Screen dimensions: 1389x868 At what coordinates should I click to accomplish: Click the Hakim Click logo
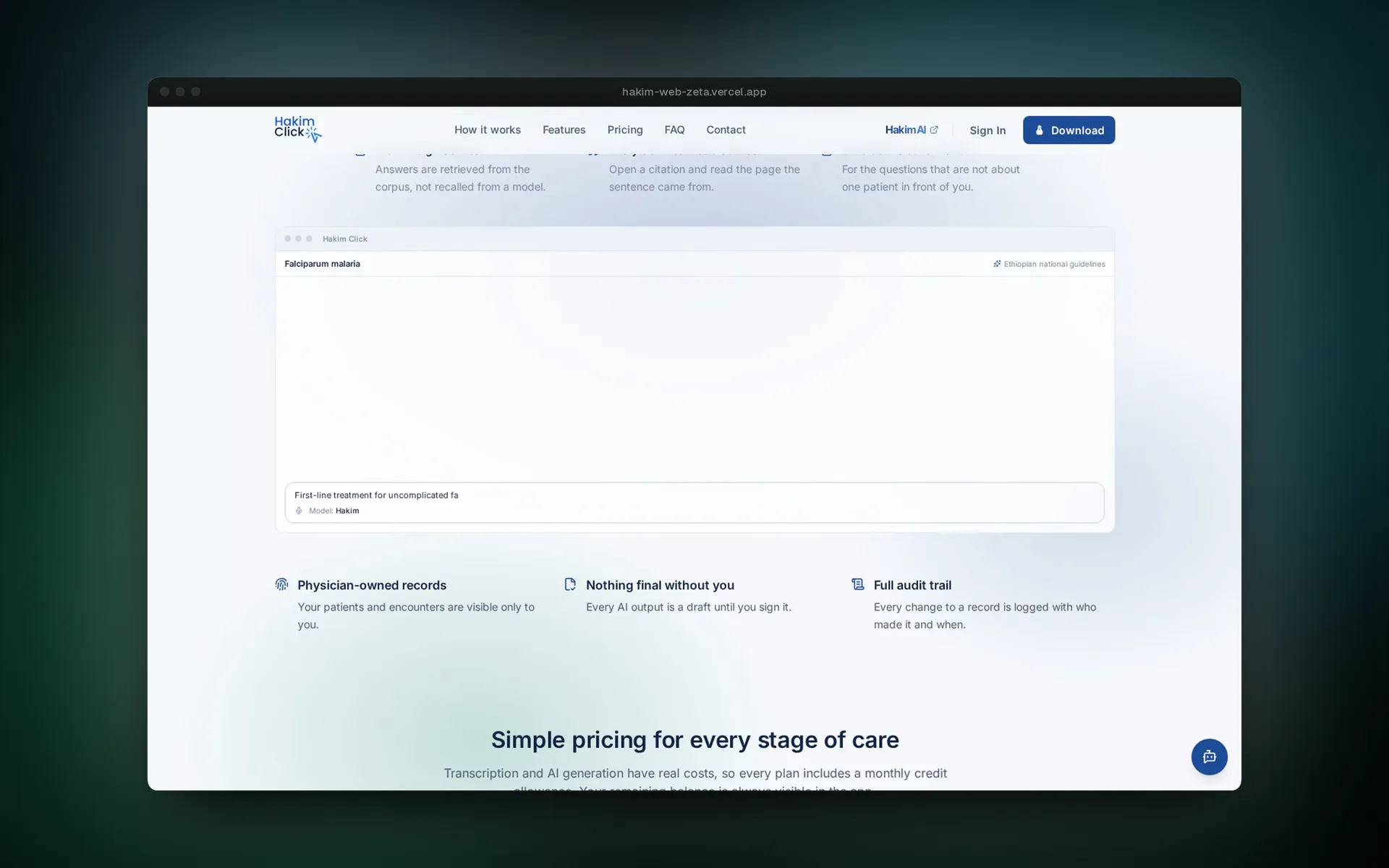click(x=297, y=129)
